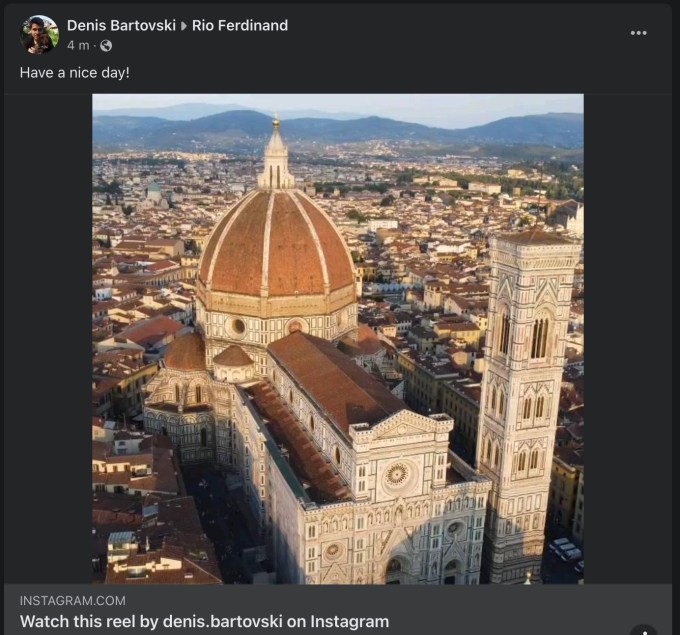Click the red dome in the photo
680x635 pixels.
pos(275,245)
